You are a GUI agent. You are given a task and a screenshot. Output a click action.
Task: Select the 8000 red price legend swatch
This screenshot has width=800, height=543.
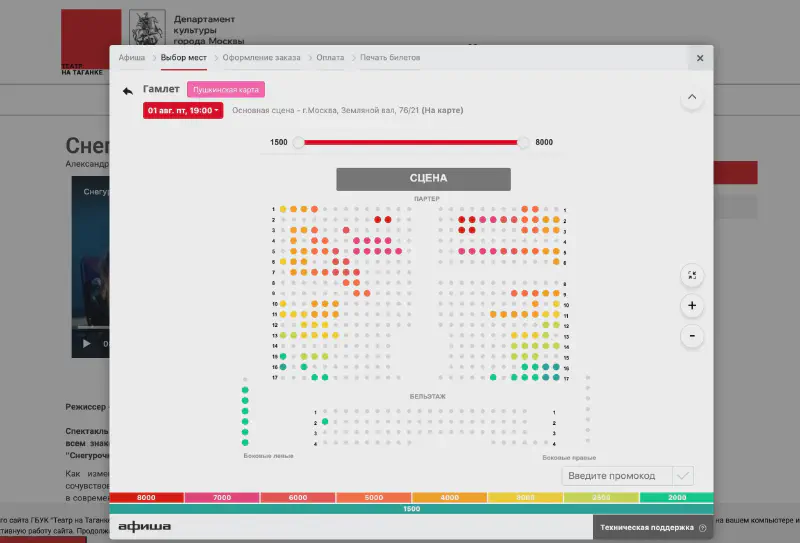point(146,497)
